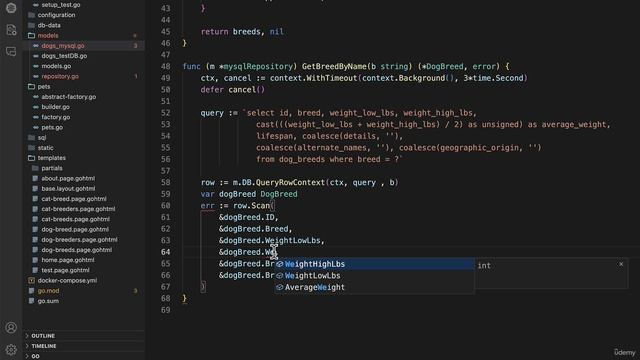Expand the OUTLINE section
The image size is (640, 360).
[84, 336]
